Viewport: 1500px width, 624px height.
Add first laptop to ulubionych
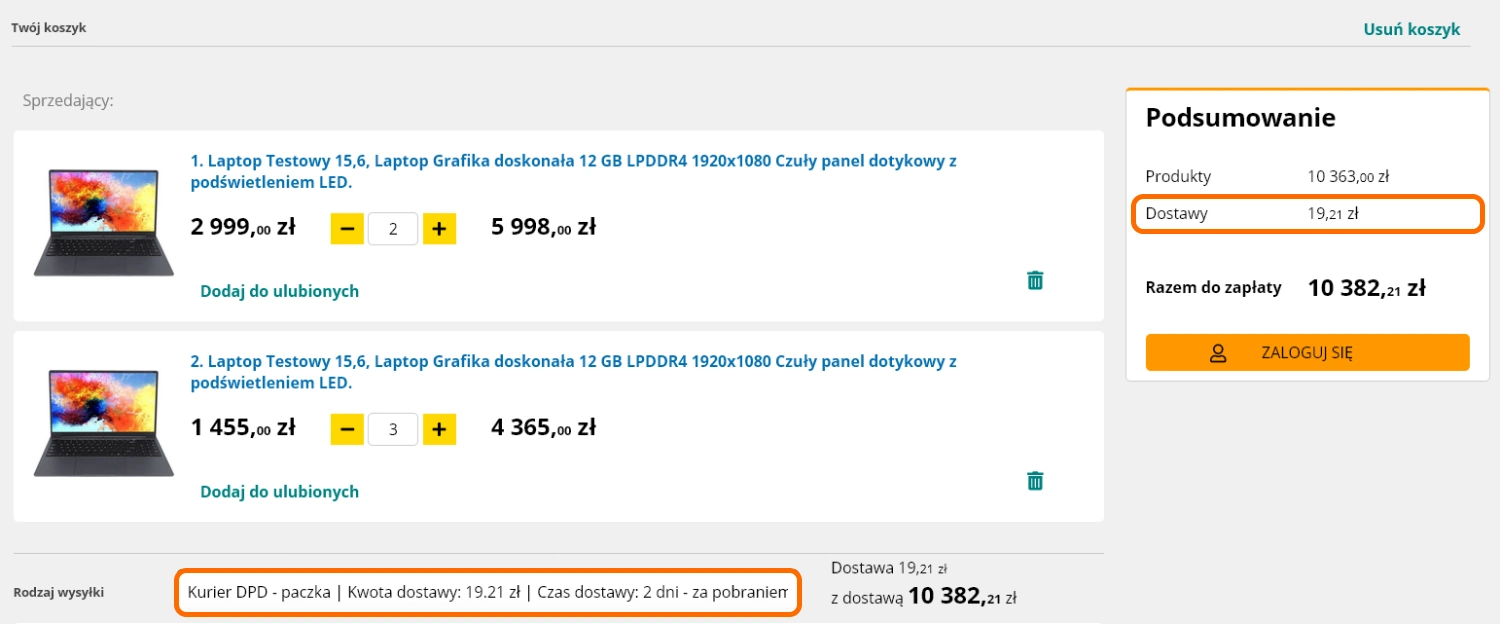point(279,291)
